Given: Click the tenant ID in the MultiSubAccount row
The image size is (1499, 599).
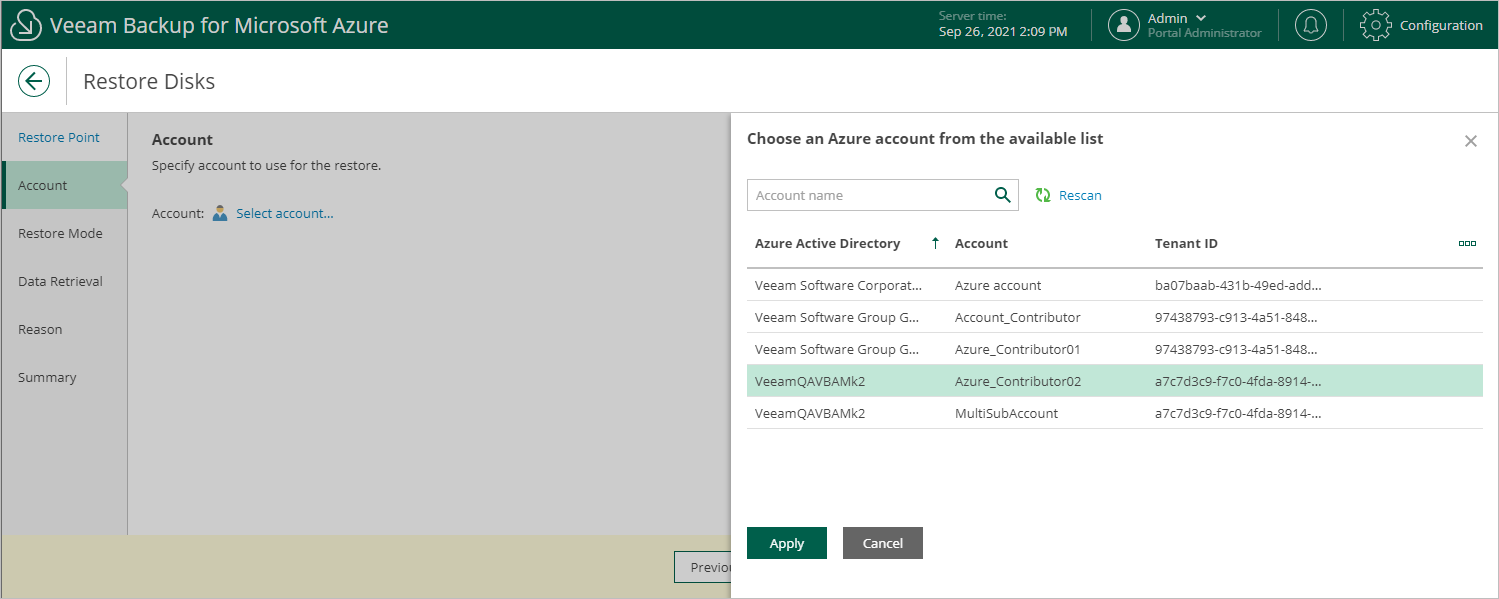Looking at the screenshot, I should pyautogui.click(x=1238, y=413).
